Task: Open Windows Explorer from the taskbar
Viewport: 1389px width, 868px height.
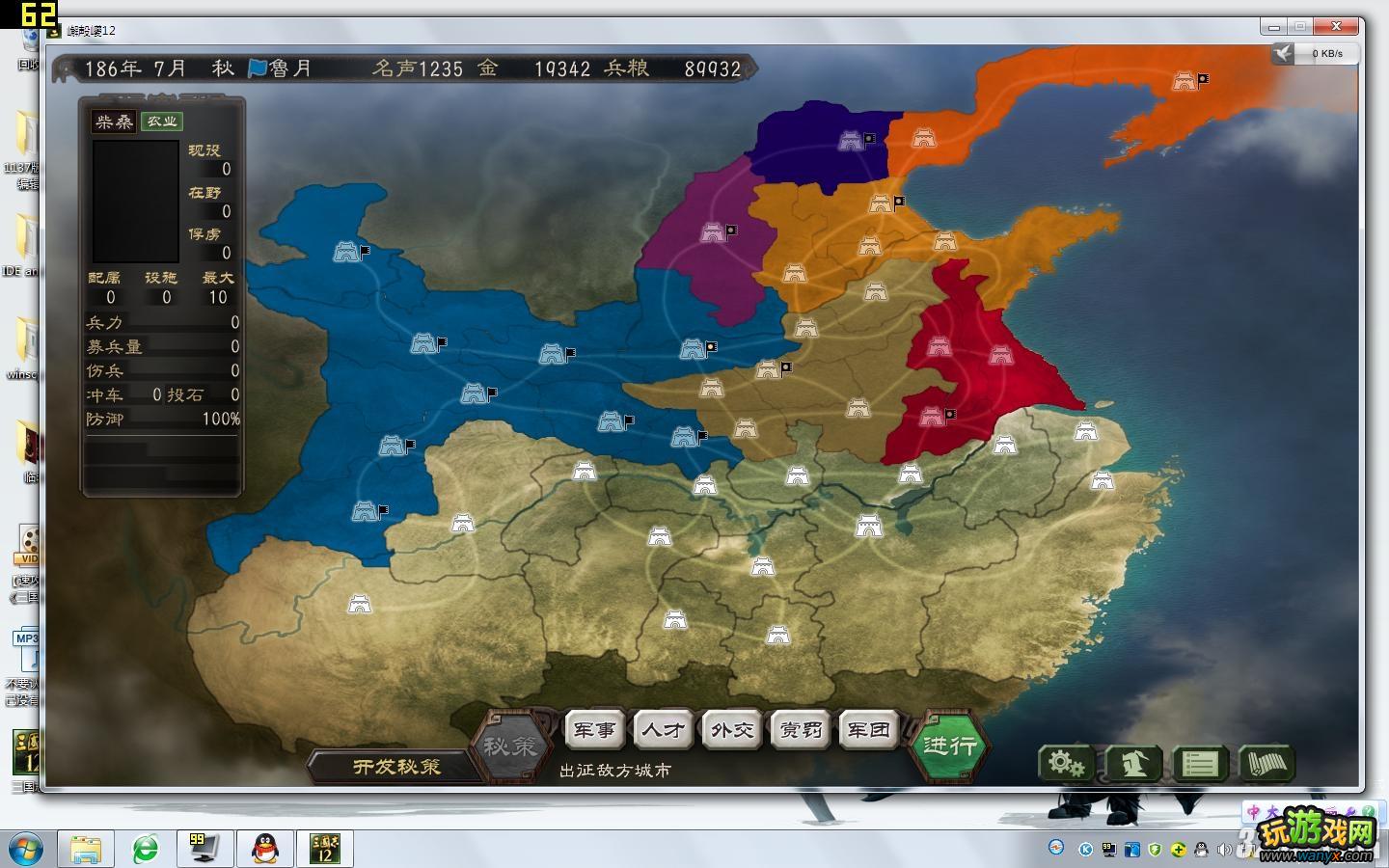Action: tap(86, 849)
